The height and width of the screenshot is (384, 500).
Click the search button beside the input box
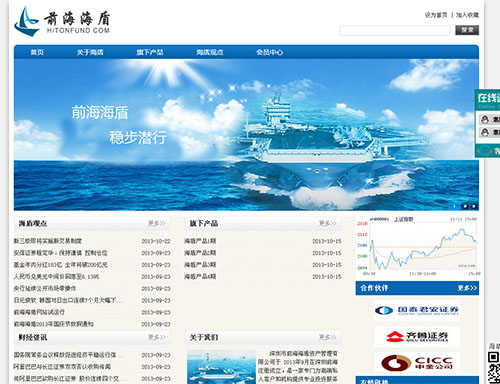(467, 30)
